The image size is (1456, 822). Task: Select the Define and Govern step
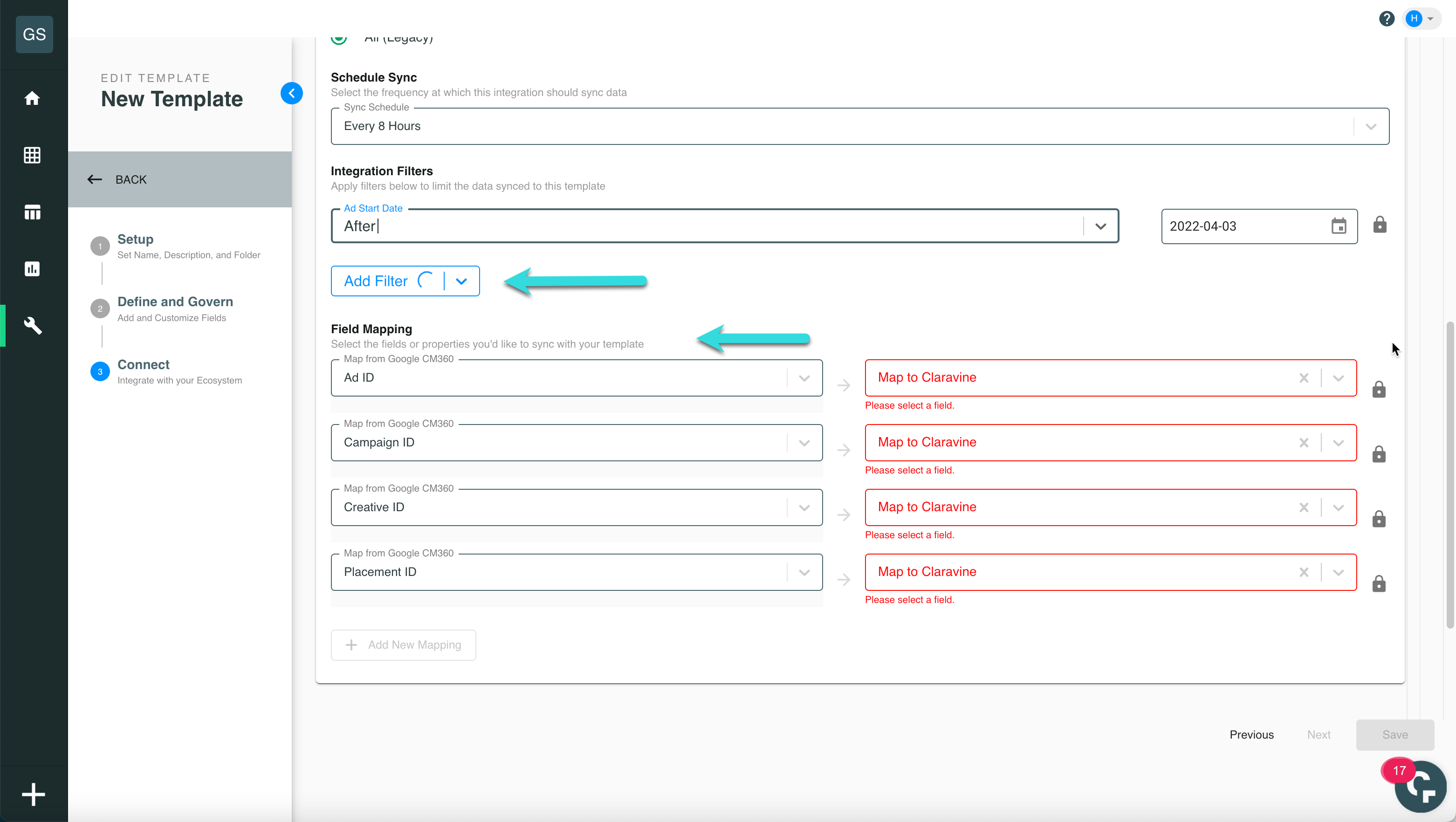175,301
